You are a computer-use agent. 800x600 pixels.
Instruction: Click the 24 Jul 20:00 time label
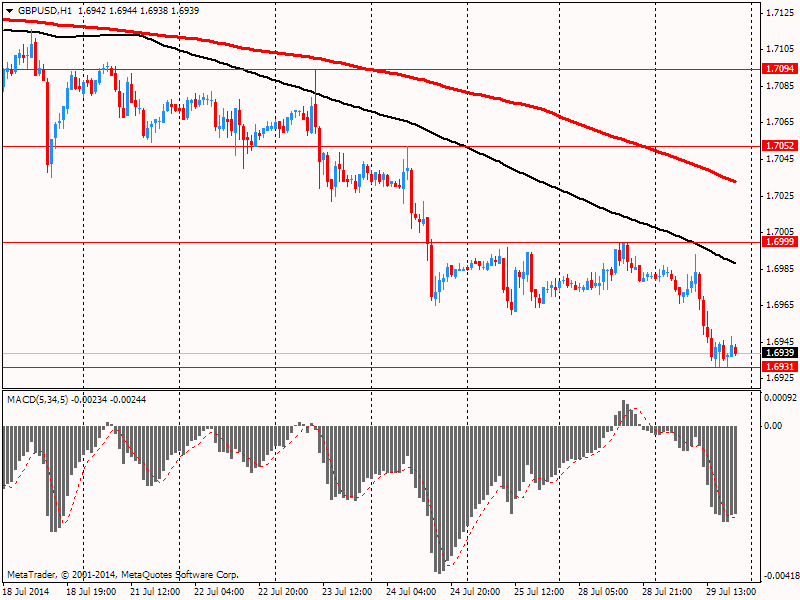pyautogui.click(x=475, y=592)
